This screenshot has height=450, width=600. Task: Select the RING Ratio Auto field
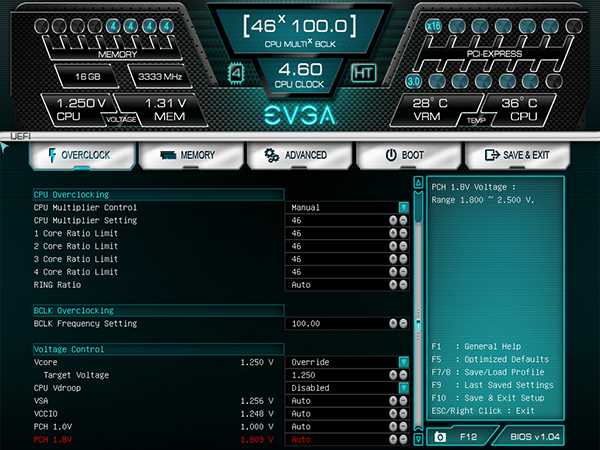[347, 285]
